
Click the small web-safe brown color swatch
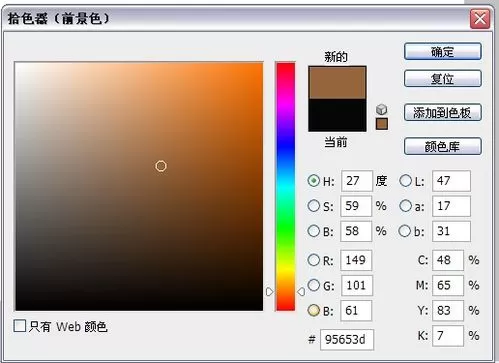pos(382,124)
